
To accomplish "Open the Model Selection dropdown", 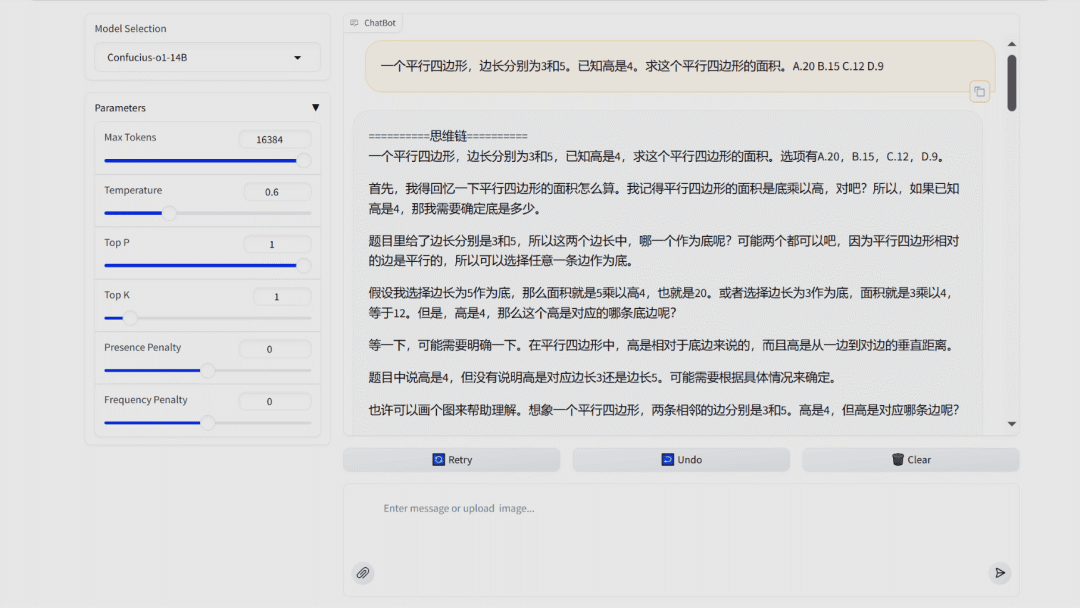I will [x=207, y=57].
